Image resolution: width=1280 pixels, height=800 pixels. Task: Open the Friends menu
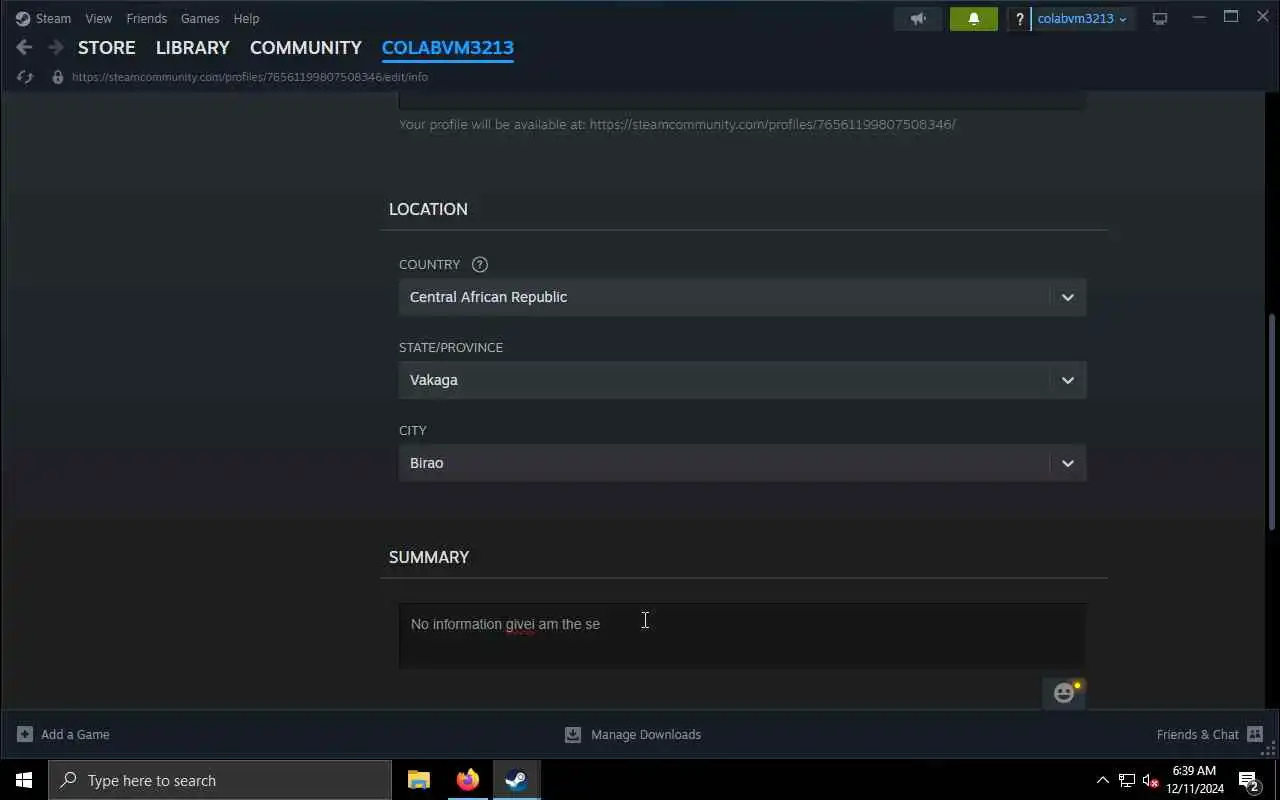click(146, 18)
